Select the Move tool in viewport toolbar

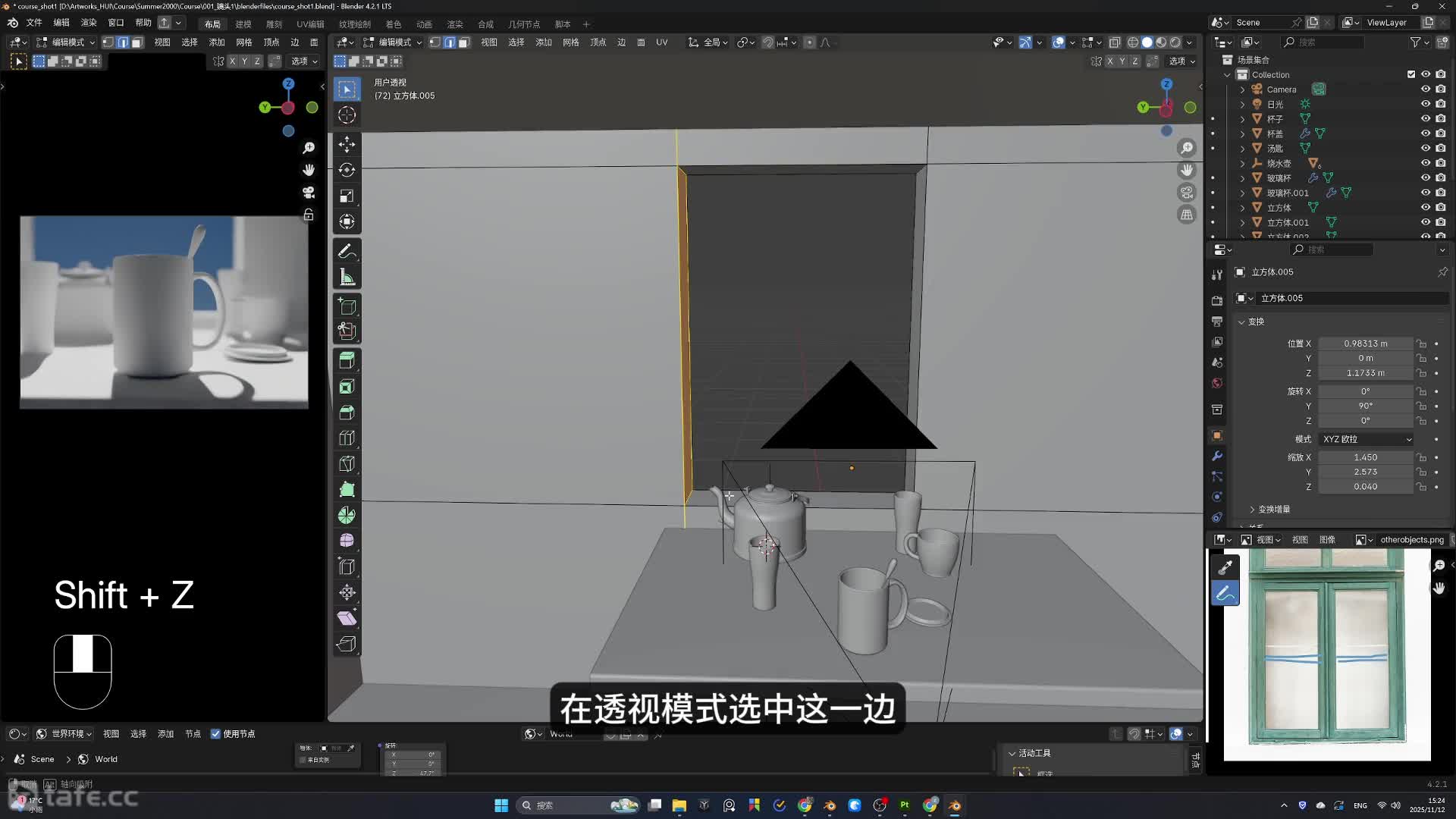coord(347,144)
